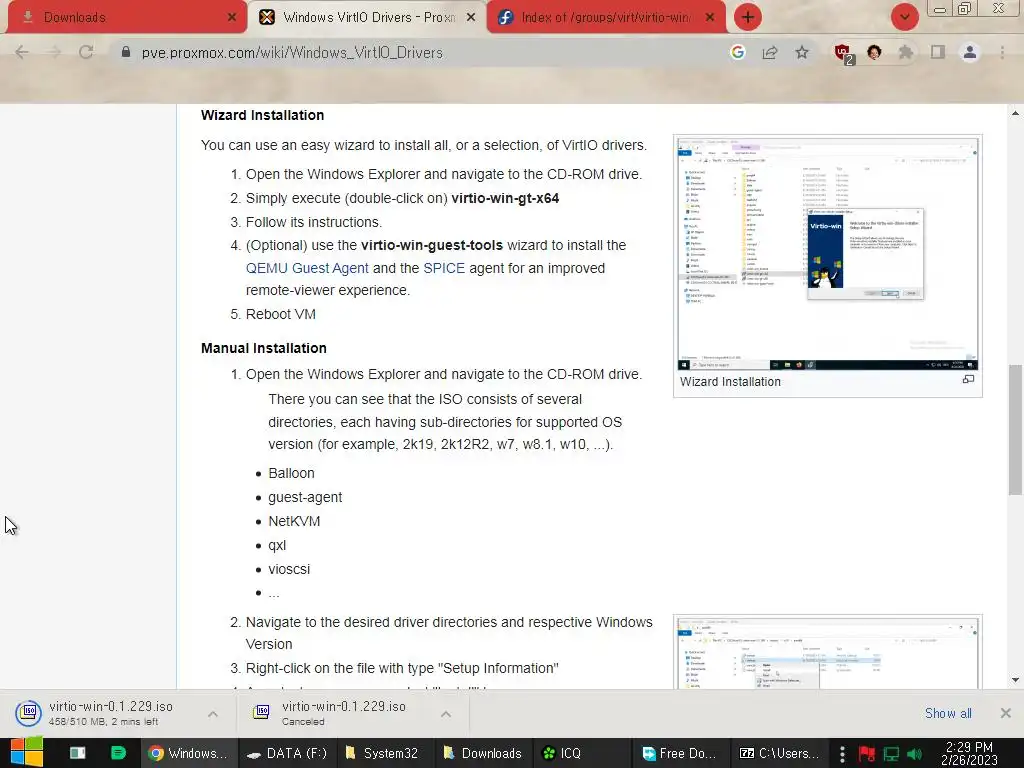Viewport: 1024px width, 768px height.
Task: Open the uBlock shield extension icon
Action: 843,53
